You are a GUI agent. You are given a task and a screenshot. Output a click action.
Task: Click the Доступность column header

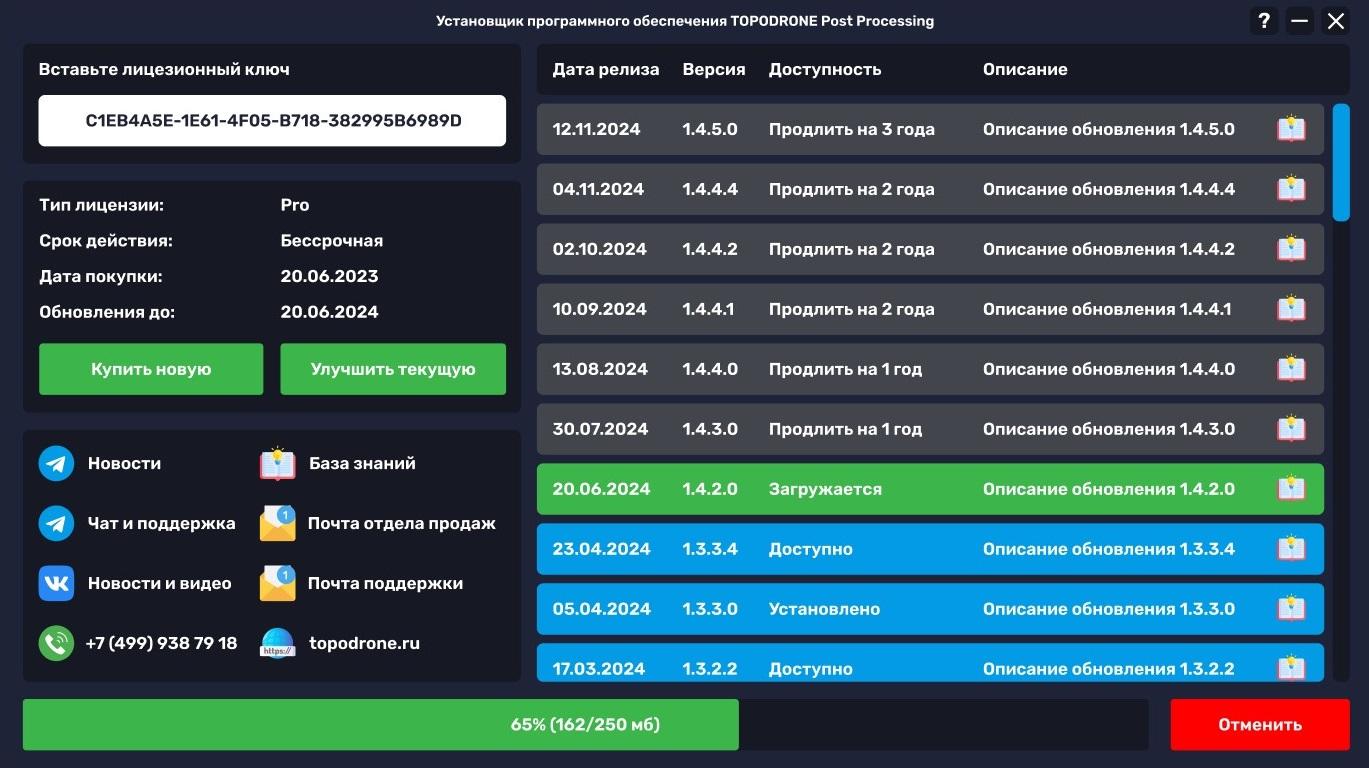coord(824,69)
